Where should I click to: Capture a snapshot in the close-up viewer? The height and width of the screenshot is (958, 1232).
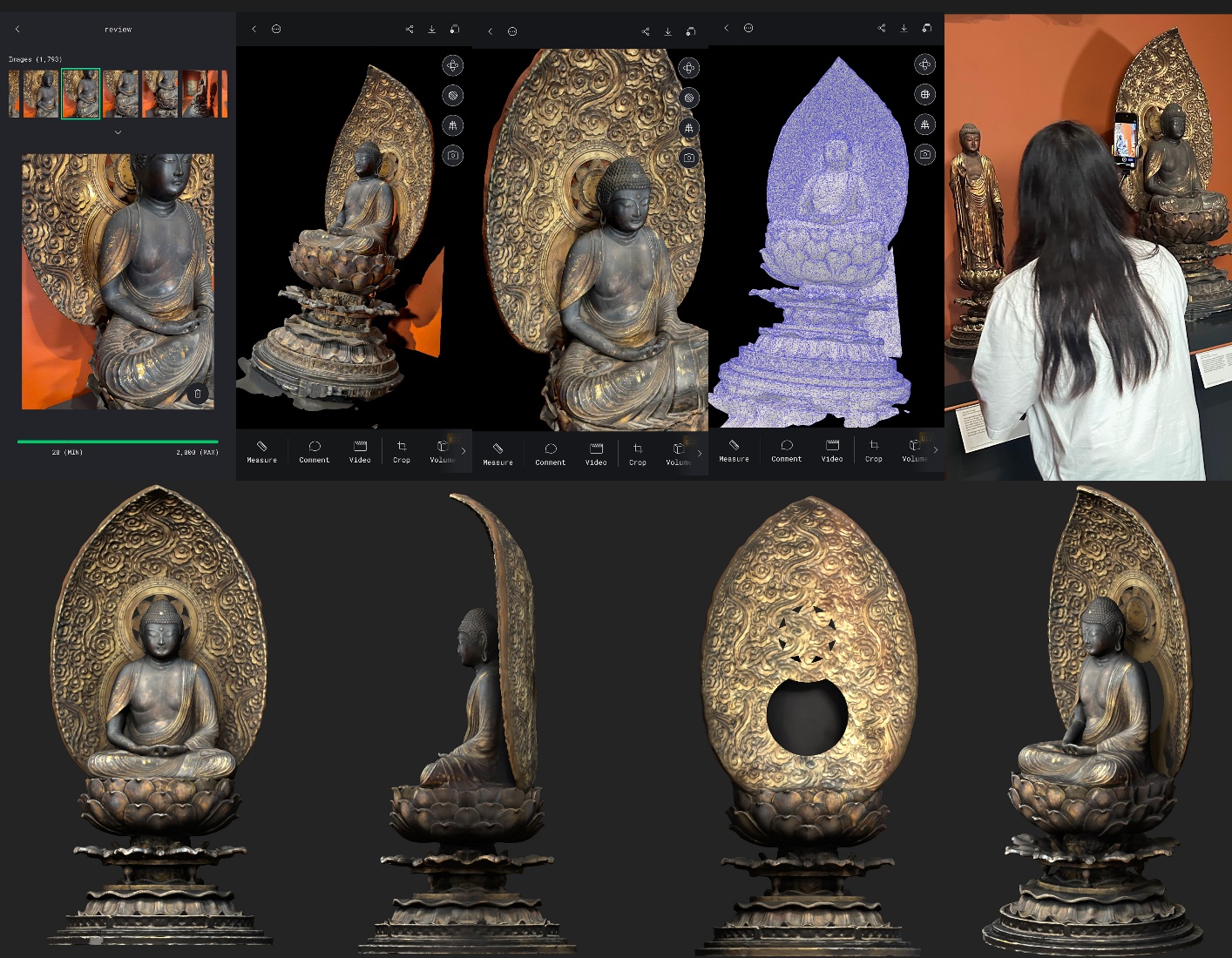click(x=688, y=158)
